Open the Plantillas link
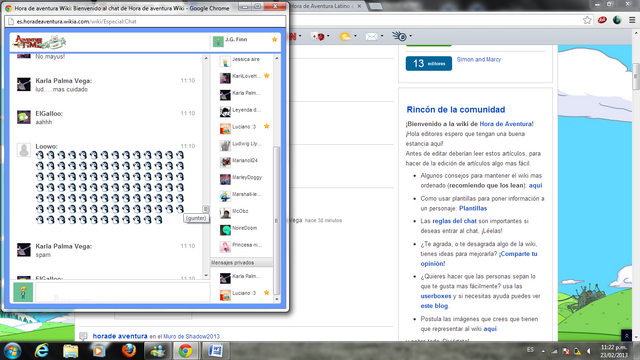This screenshot has width=640, height=360. (473, 208)
